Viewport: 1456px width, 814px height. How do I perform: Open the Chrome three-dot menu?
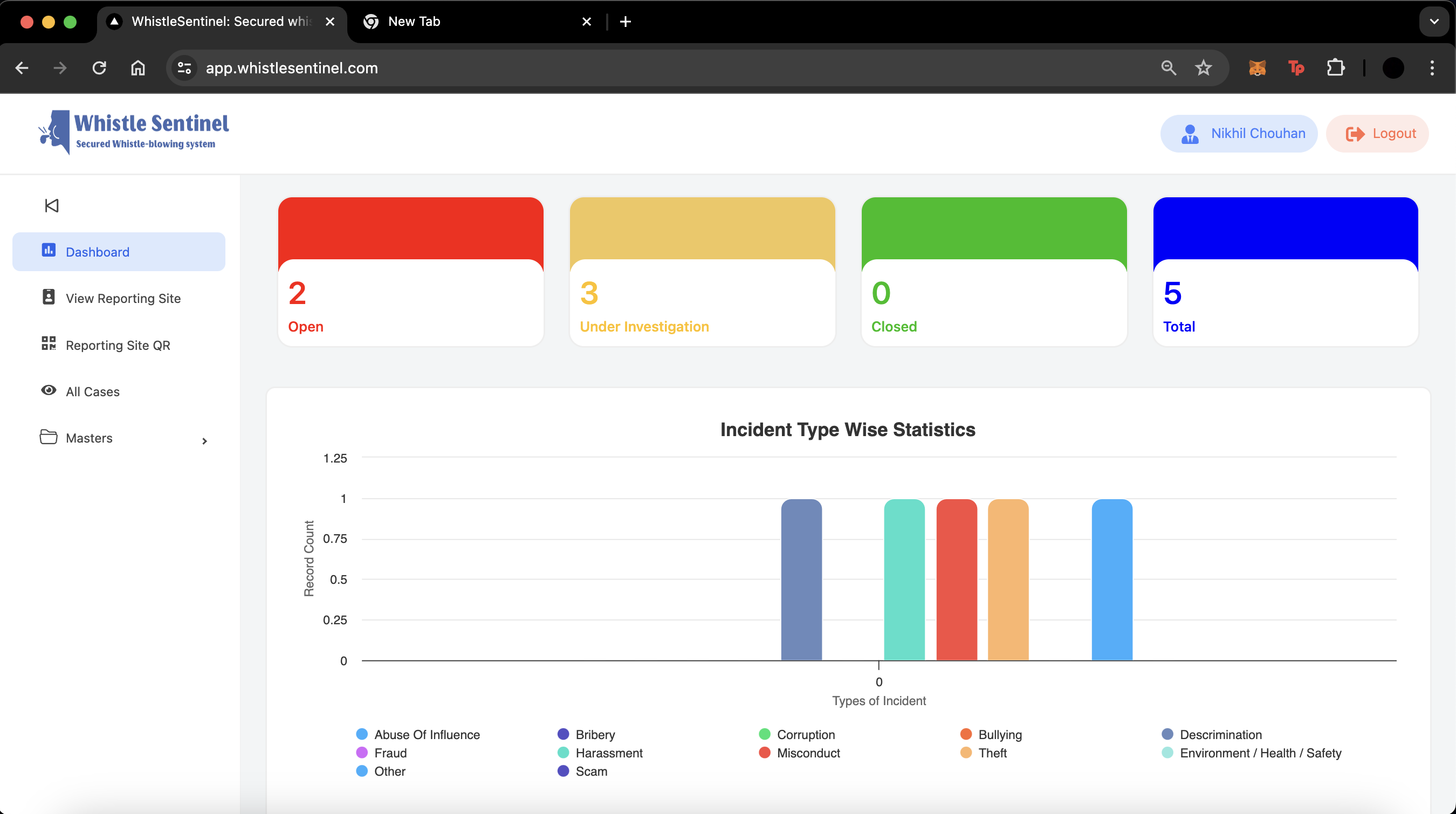(x=1432, y=68)
